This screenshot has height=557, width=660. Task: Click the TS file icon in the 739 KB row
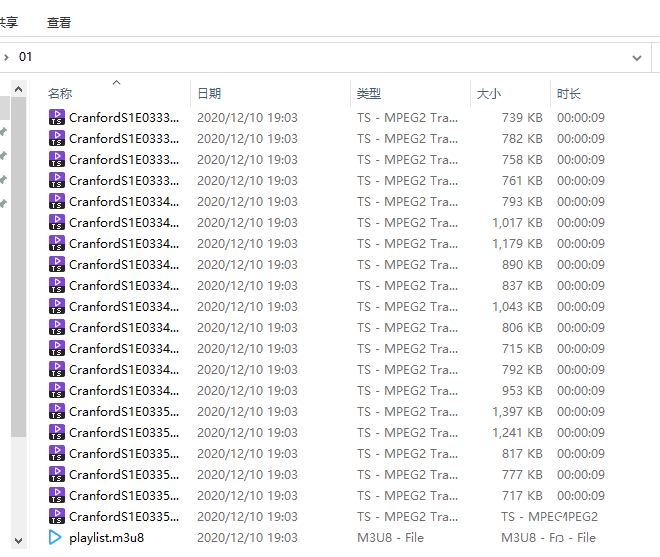point(57,117)
